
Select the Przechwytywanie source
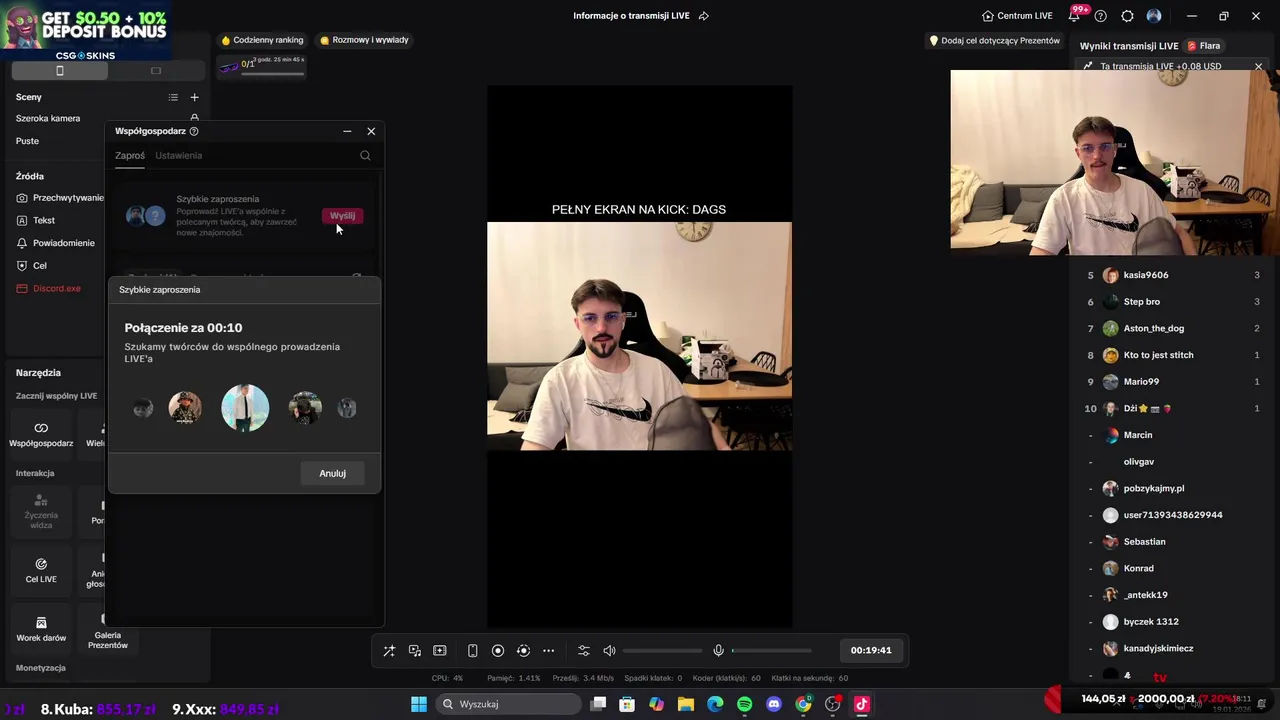tap(58, 198)
